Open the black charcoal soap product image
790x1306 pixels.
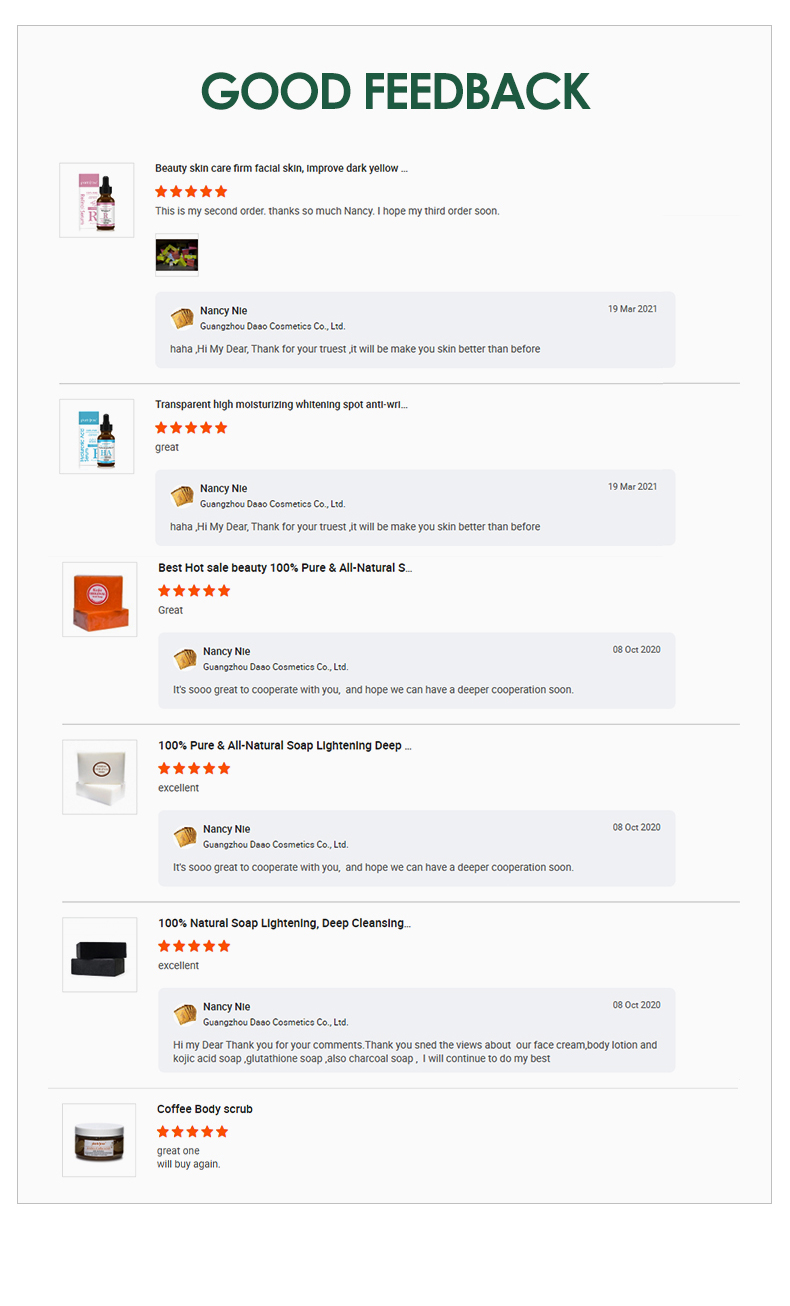pyautogui.click(x=100, y=955)
